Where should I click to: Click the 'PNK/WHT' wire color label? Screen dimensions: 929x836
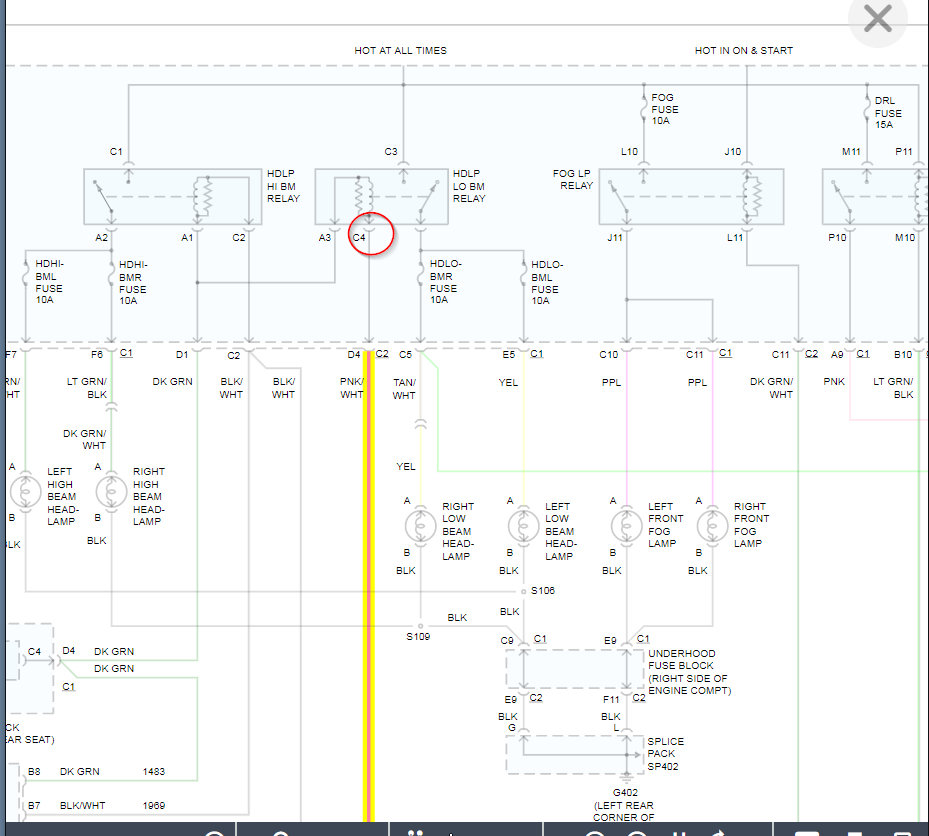click(x=351, y=388)
